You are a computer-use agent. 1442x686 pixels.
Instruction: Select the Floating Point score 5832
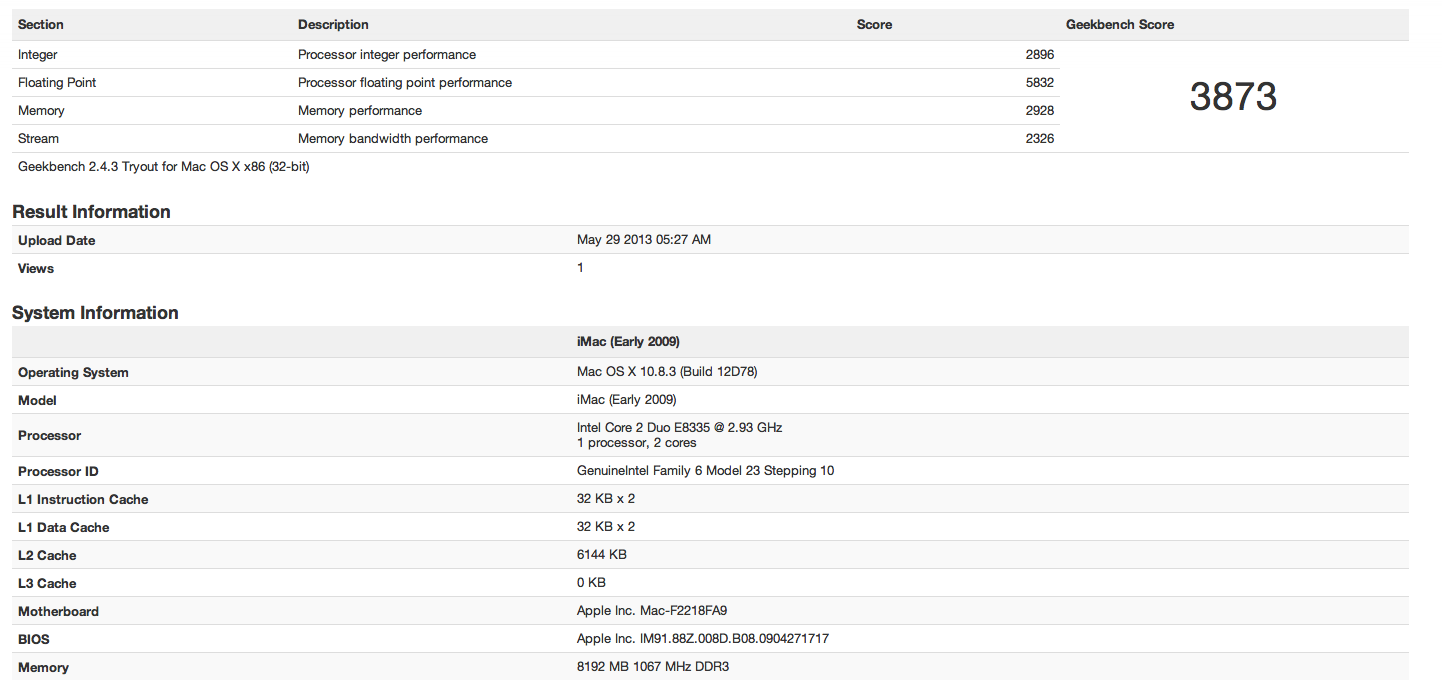1039,83
